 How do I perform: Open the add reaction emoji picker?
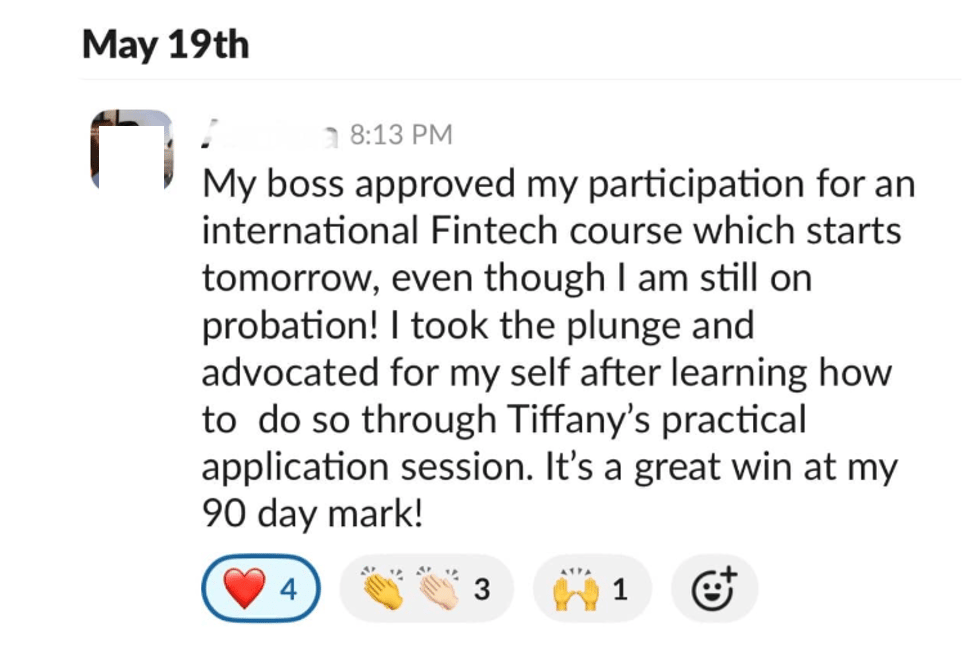[714, 588]
